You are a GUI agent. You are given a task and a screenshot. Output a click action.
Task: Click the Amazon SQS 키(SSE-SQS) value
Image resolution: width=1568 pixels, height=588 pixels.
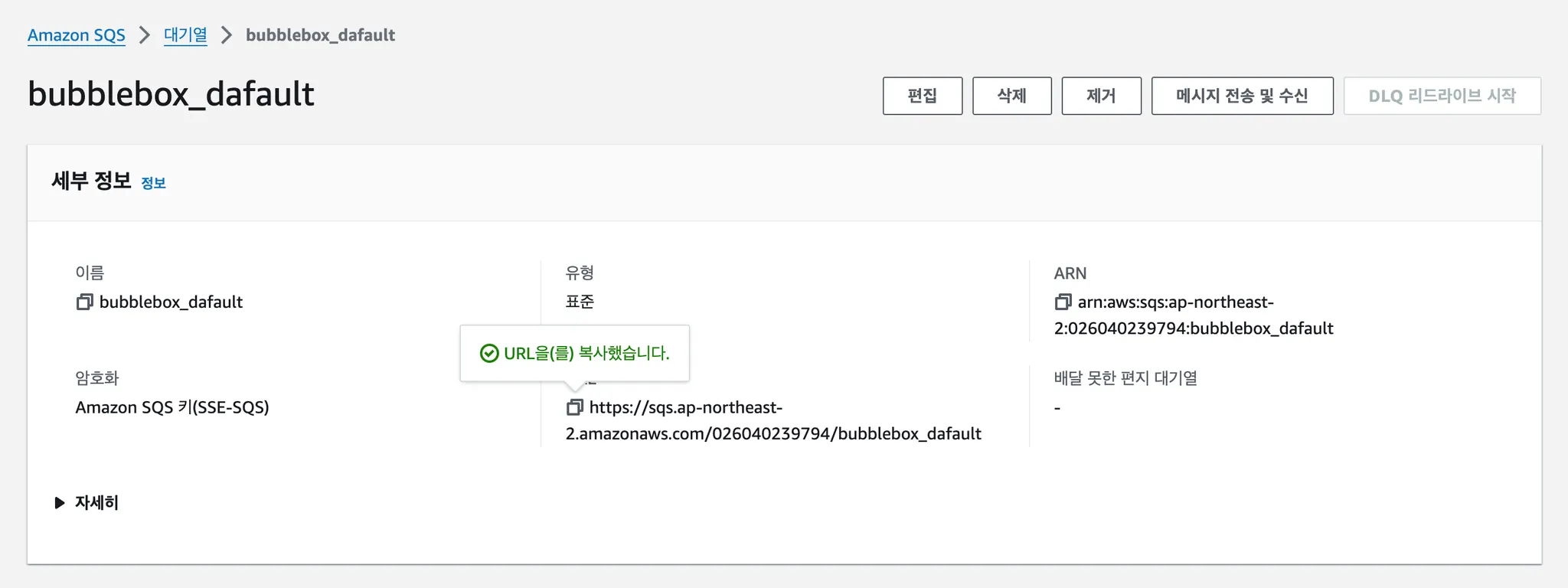point(172,407)
